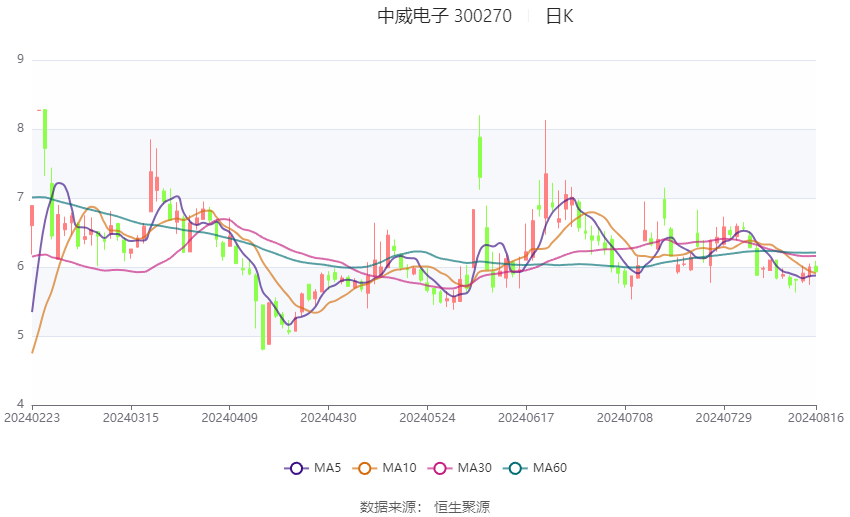
Task: Click the 20240409 x-axis date label
Action: click(x=229, y=418)
